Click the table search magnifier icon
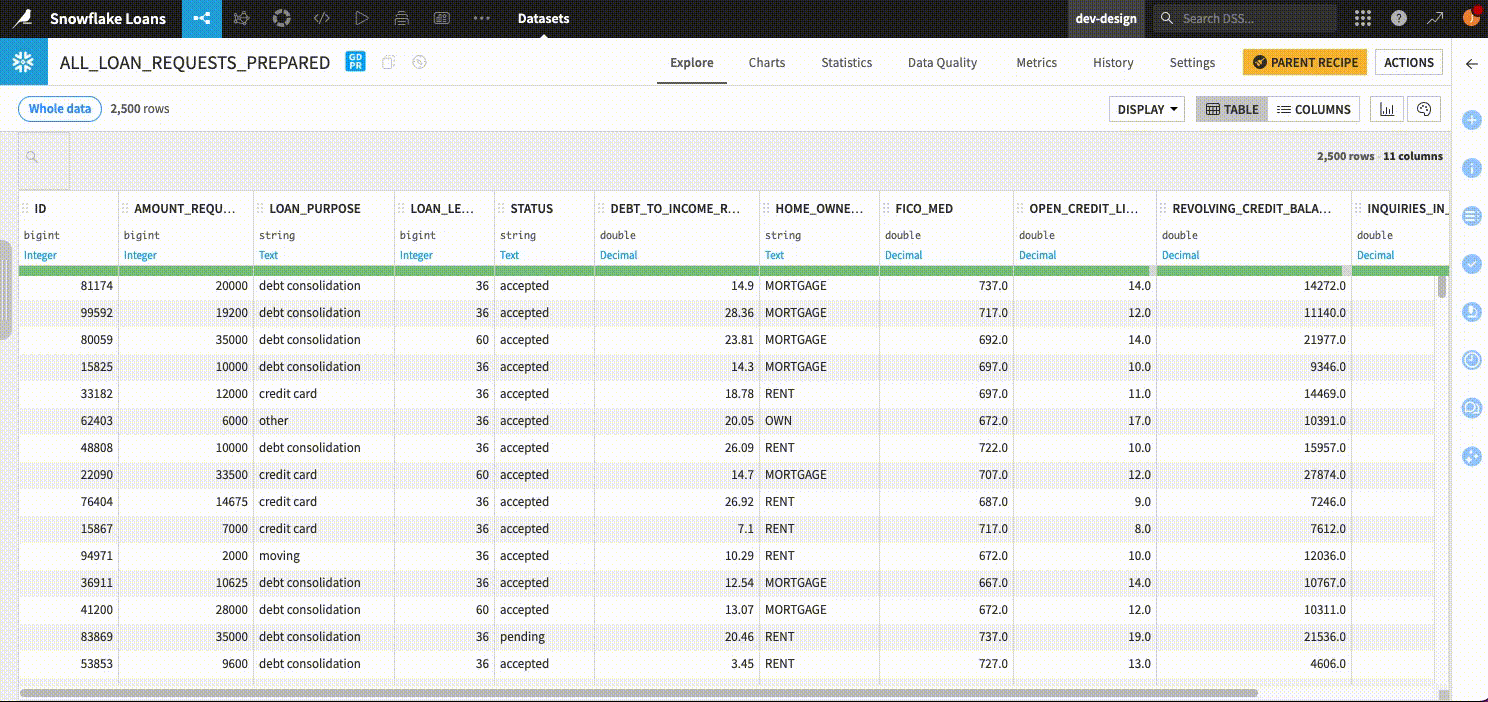1488x702 pixels. (x=32, y=157)
